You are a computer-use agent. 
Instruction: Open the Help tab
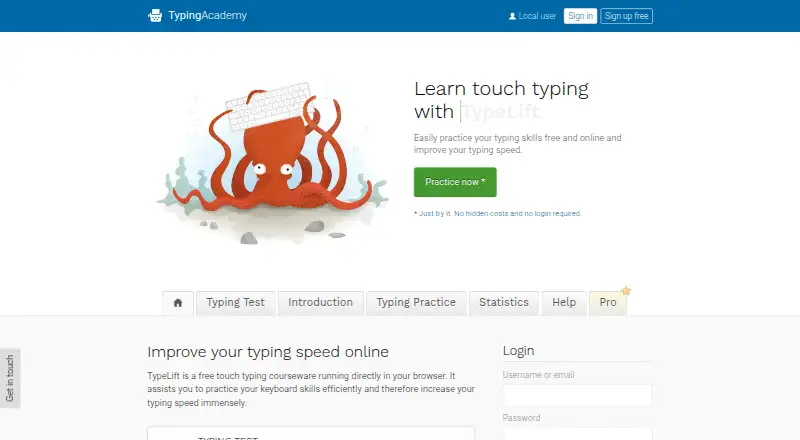pos(564,303)
